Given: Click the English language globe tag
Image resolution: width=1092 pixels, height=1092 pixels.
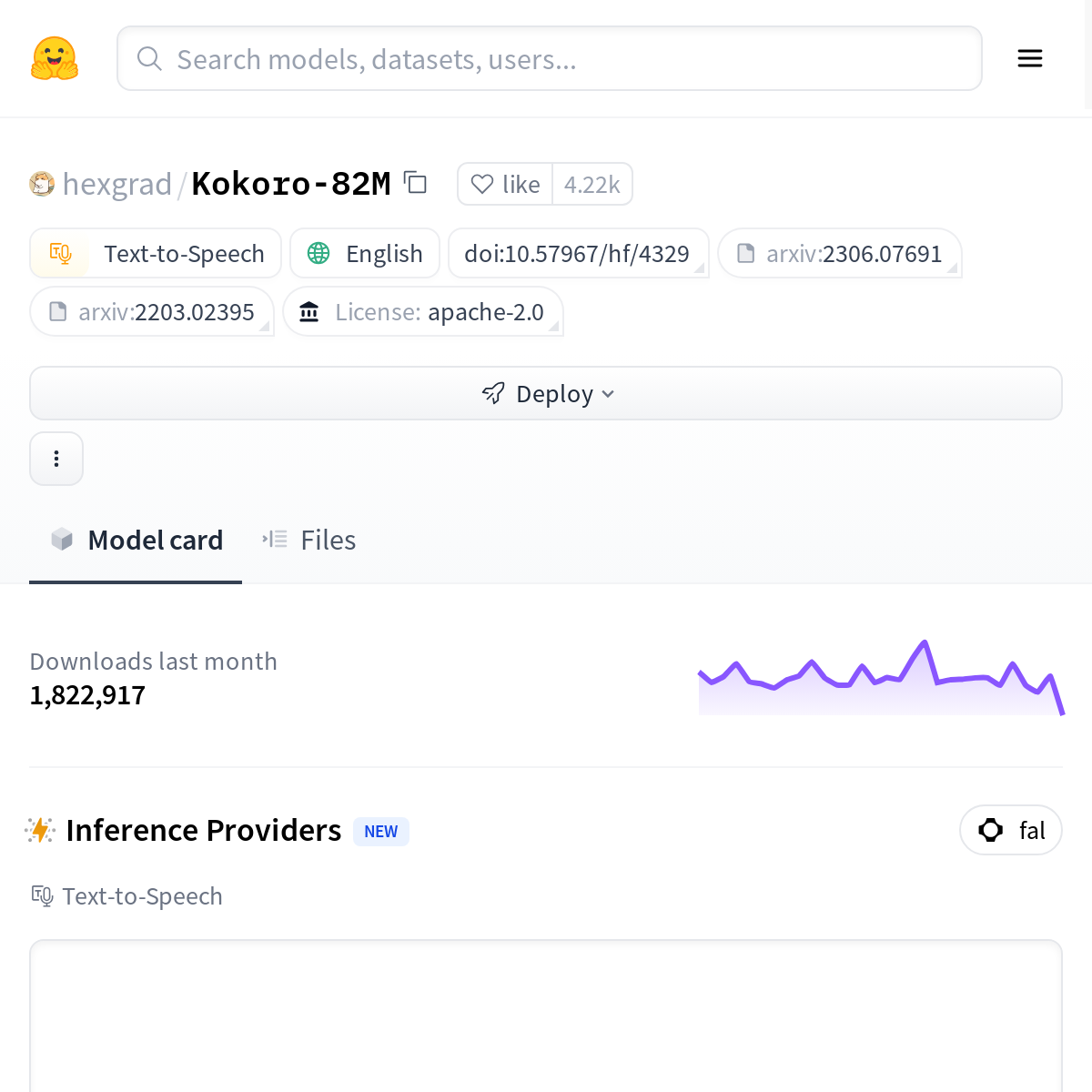Looking at the screenshot, I should click(x=365, y=253).
